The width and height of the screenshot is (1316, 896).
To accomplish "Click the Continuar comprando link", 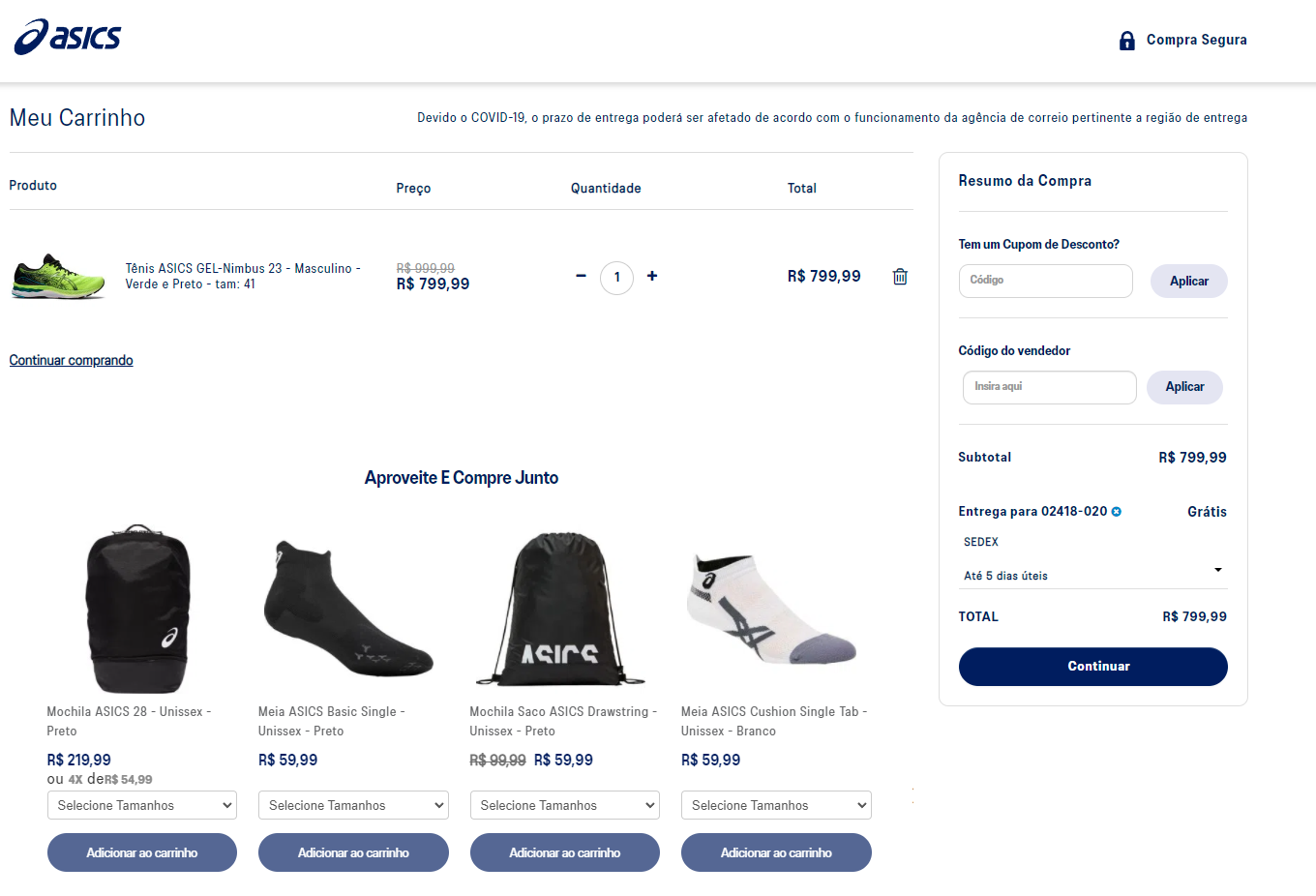I will (72, 360).
